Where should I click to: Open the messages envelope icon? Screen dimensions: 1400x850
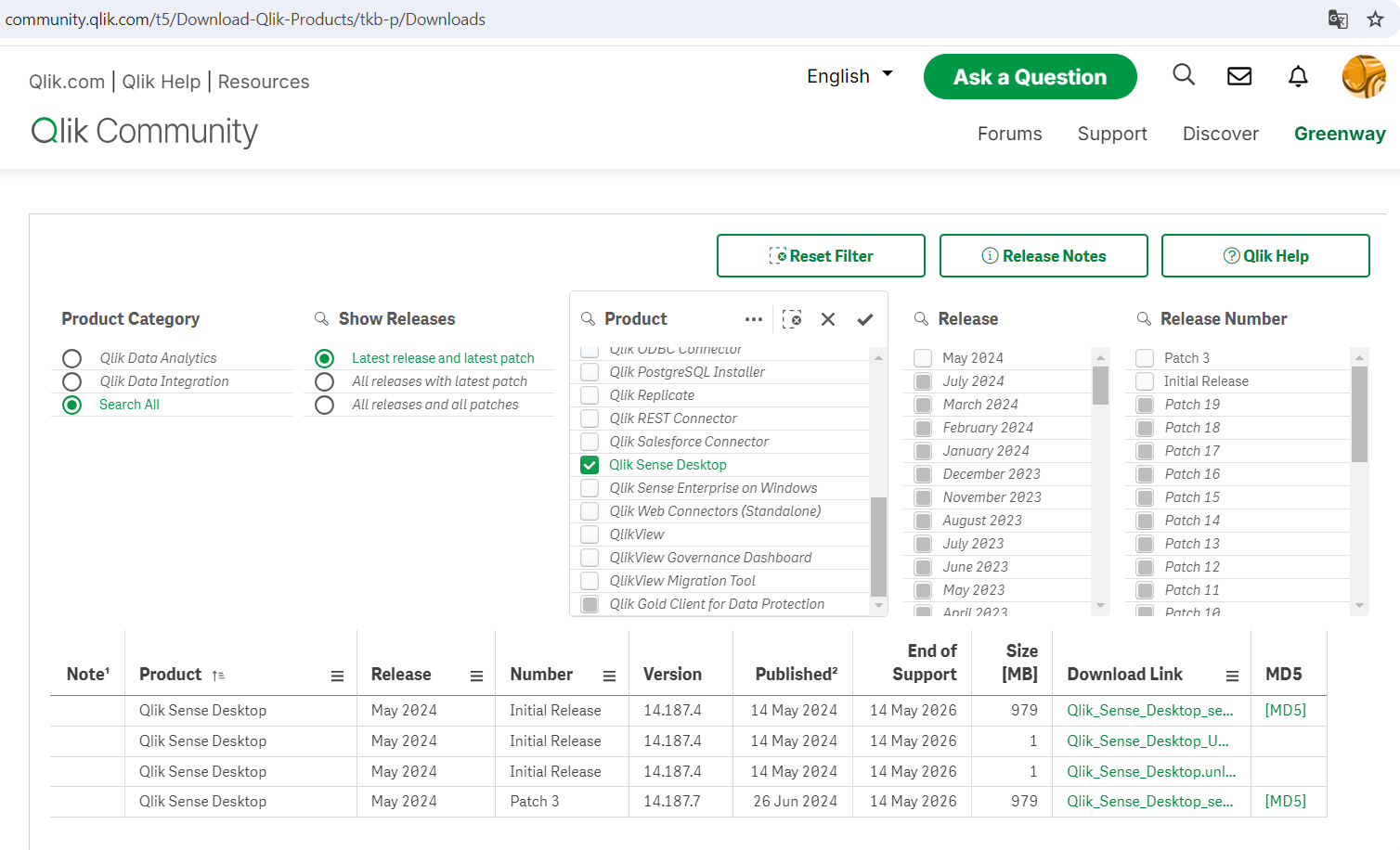click(1239, 76)
